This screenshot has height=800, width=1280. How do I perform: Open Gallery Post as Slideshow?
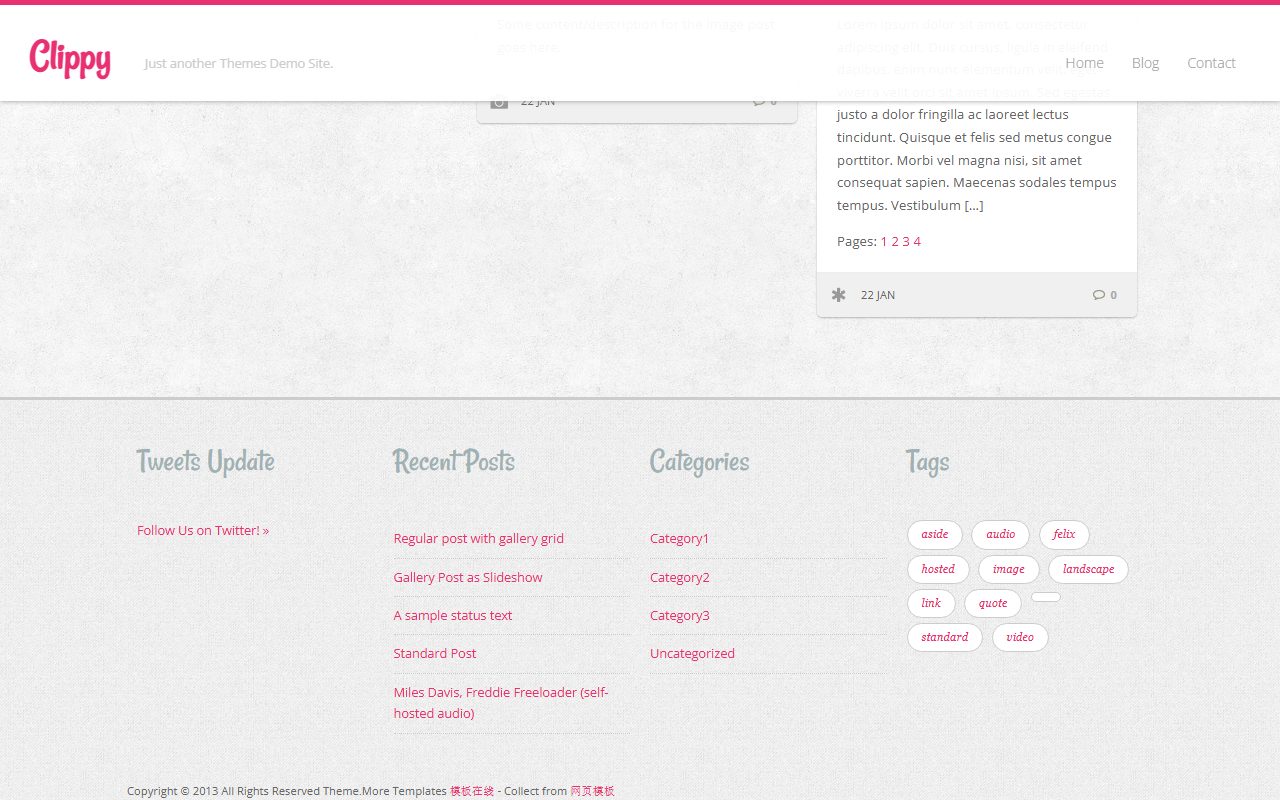tap(468, 577)
